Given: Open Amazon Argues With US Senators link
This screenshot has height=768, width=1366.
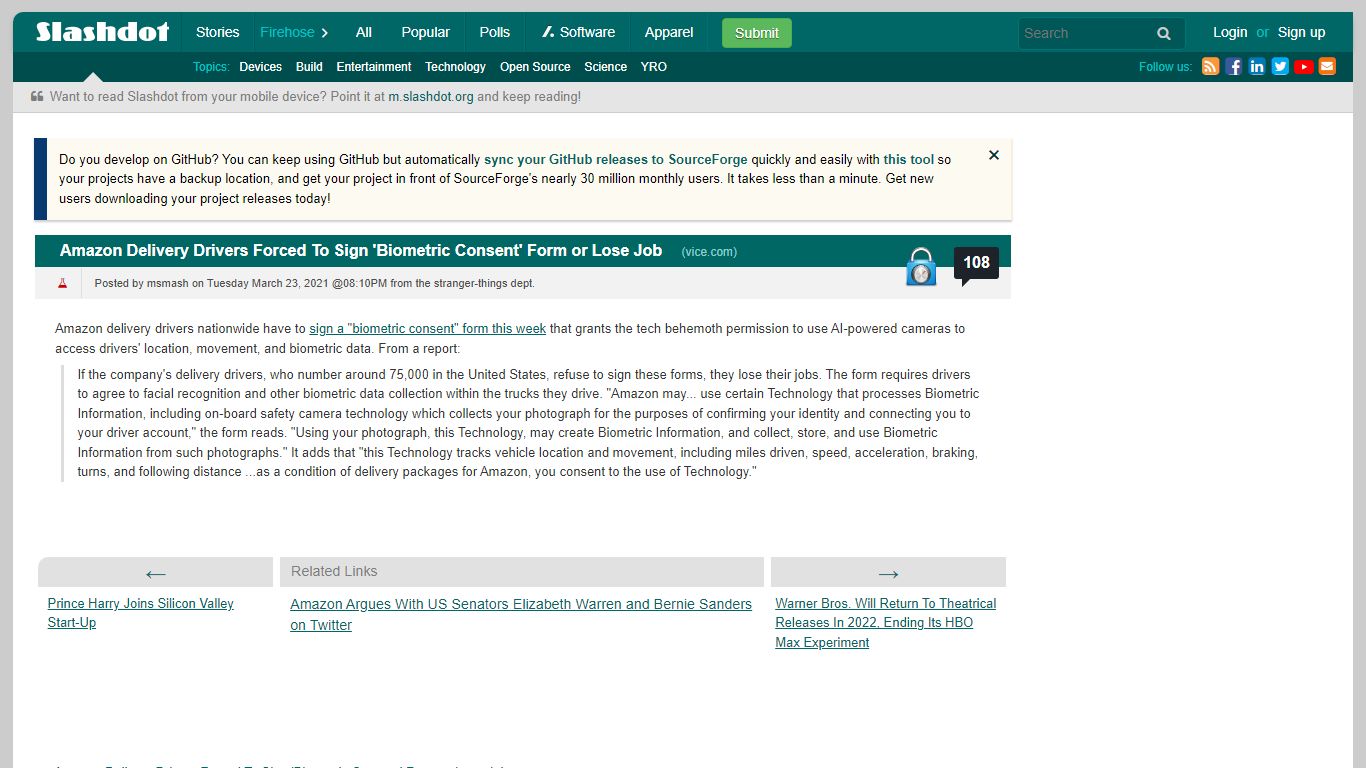Looking at the screenshot, I should 521,614.
